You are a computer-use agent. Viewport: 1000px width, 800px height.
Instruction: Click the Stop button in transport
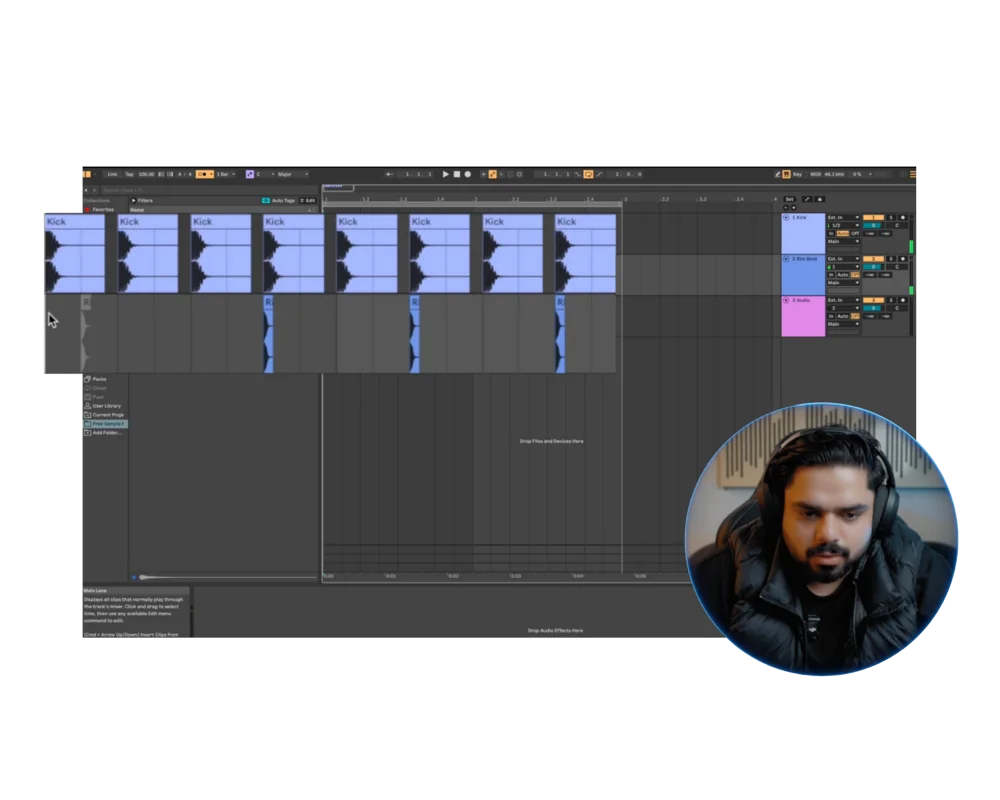pyautogui.click(x=457, y=174)
